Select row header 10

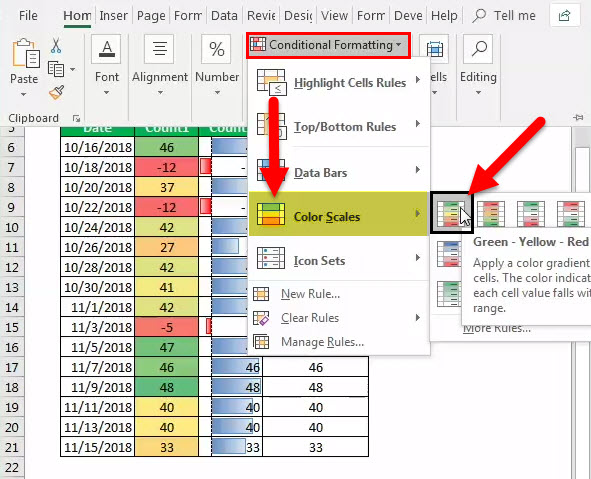[12, 227]
